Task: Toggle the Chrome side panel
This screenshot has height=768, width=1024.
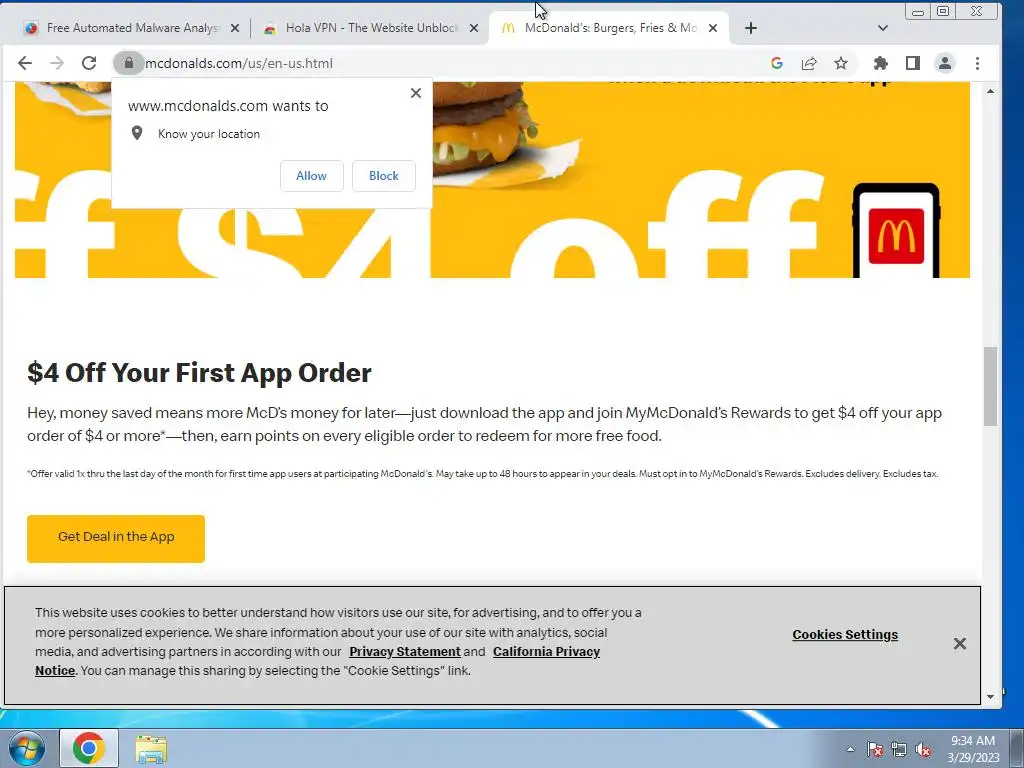Action: (913, 63)
